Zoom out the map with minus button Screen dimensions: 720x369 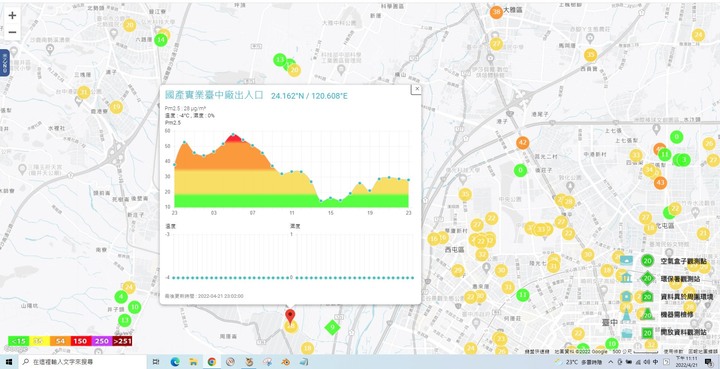tap(12, 32)
